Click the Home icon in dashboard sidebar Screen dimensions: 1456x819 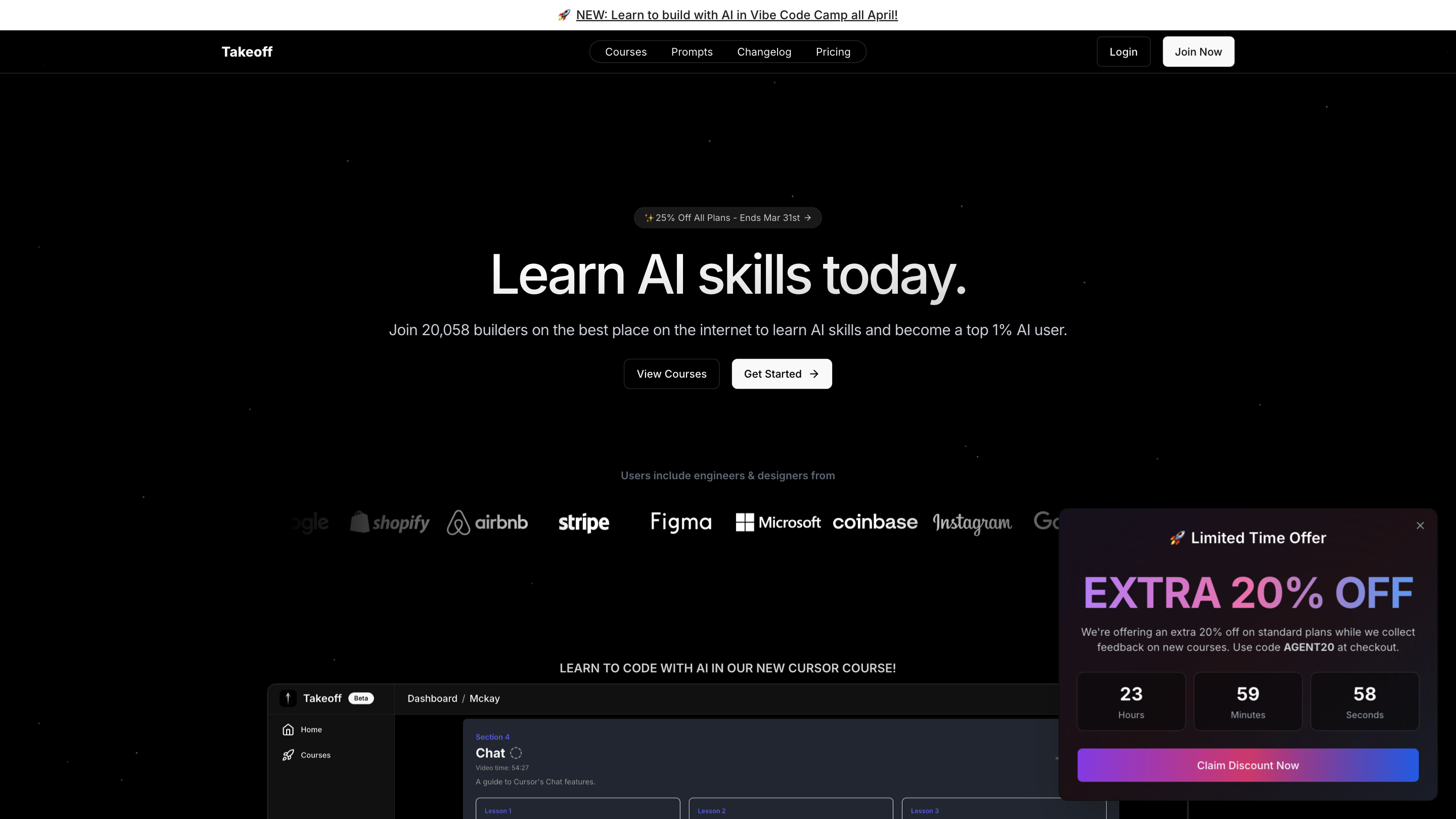[x=288, y=729]
